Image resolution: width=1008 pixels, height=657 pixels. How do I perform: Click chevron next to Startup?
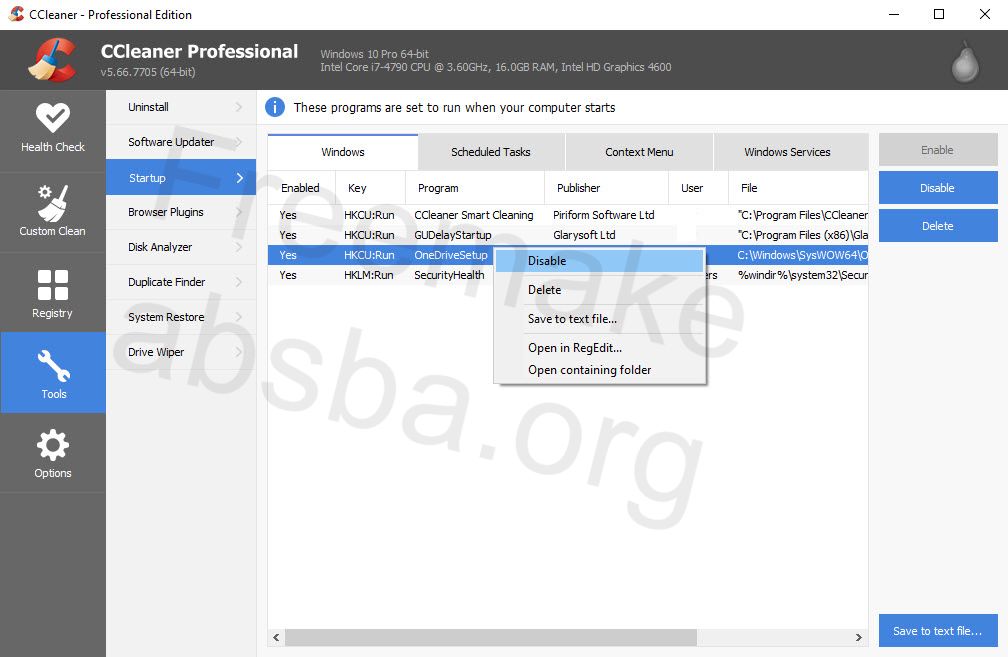[x=240, y=177]
